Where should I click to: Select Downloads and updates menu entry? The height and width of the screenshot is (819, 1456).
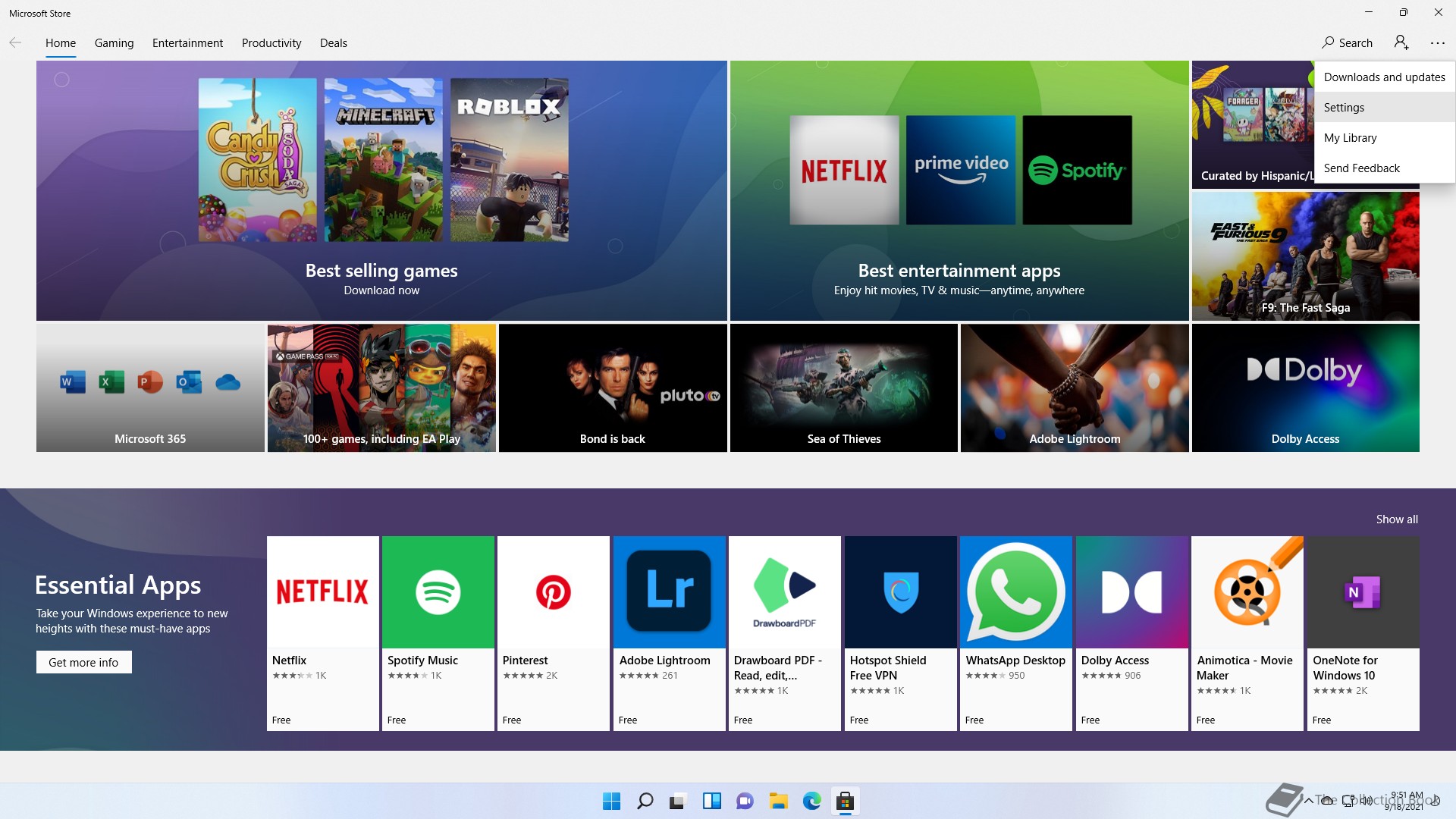pos(1385,77)
